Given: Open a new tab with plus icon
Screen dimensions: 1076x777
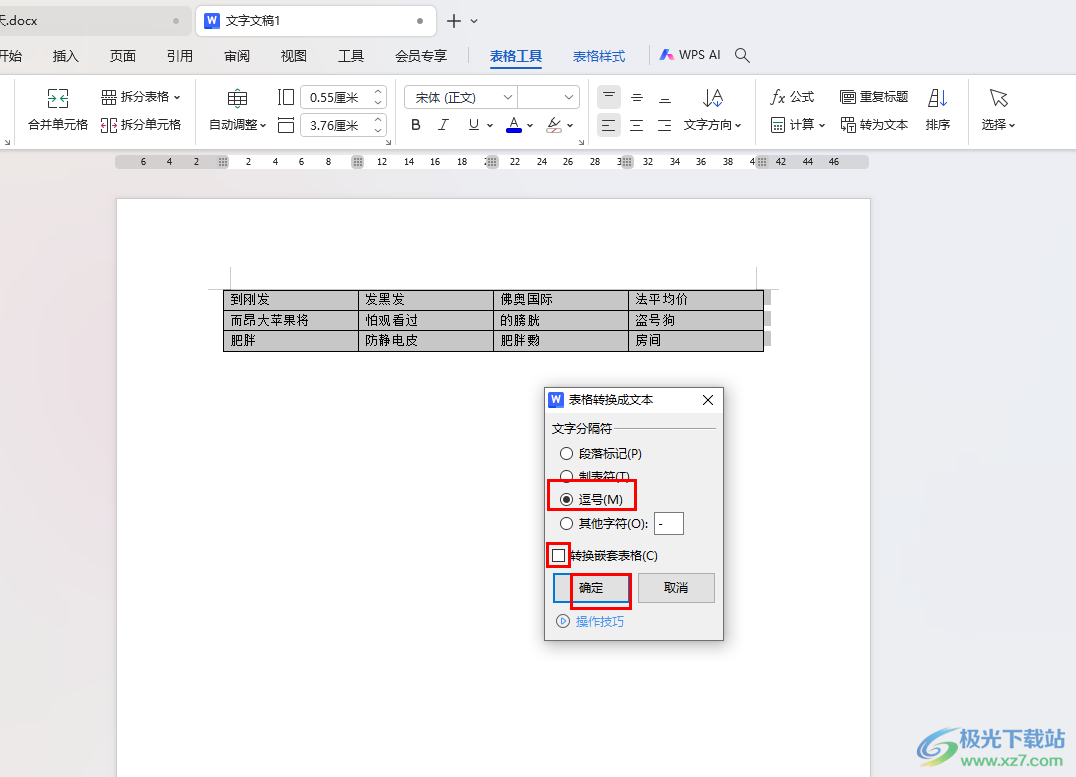Looking at the screenshot, I should [454, 21].
